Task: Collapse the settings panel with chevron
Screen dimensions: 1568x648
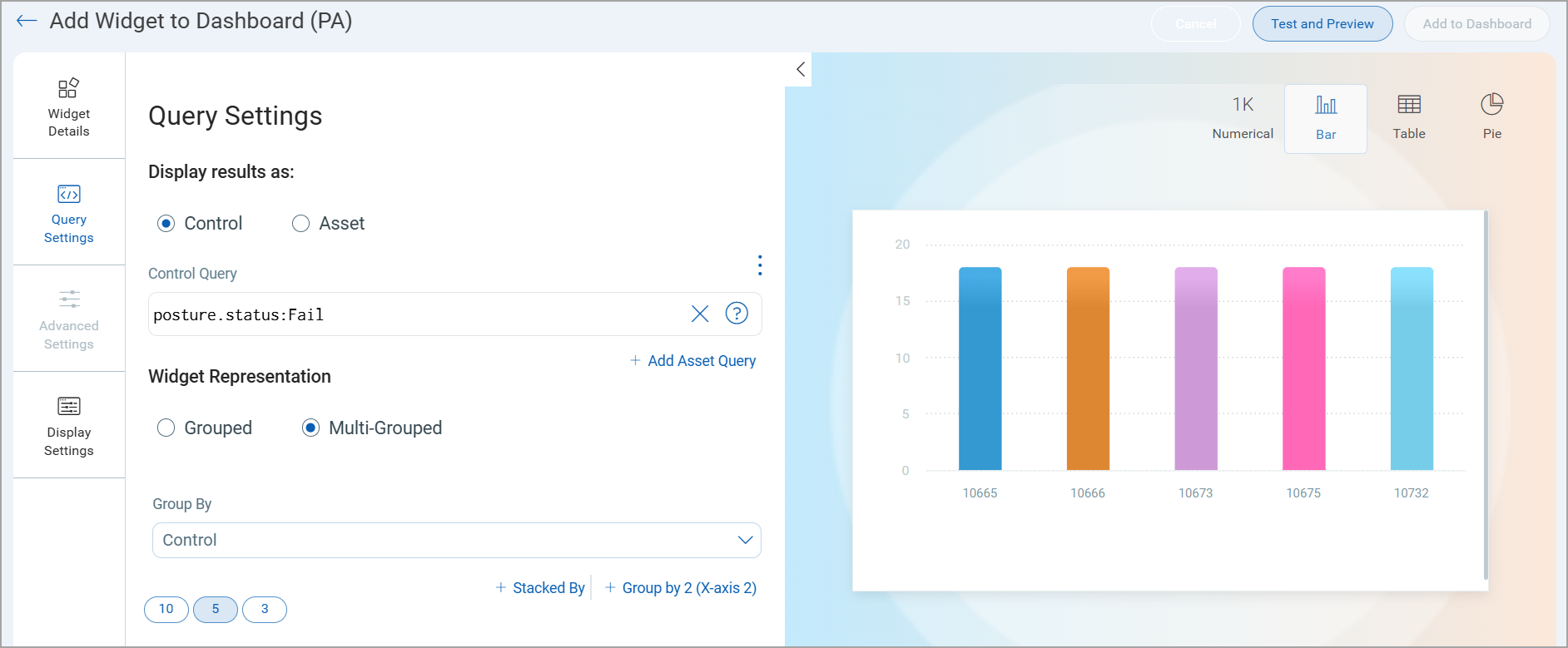Action: (800, 69)
